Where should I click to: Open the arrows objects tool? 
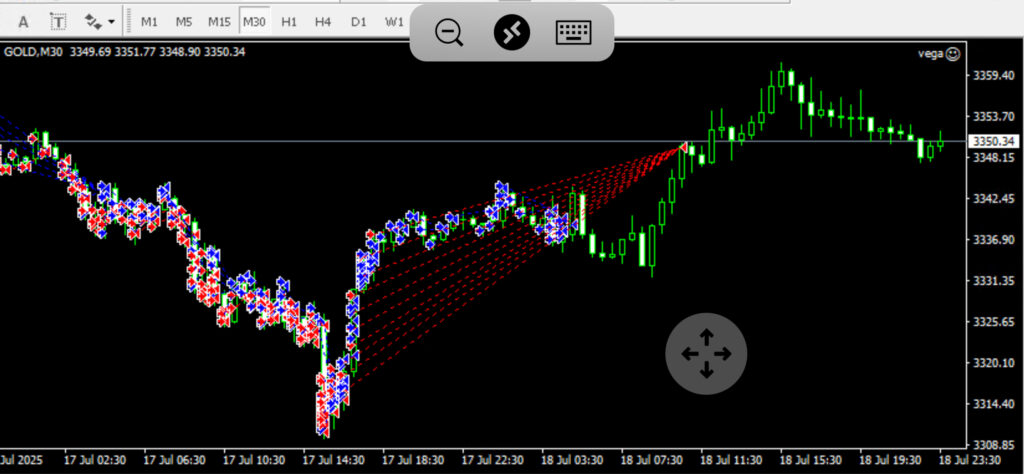tap(93, 22)
